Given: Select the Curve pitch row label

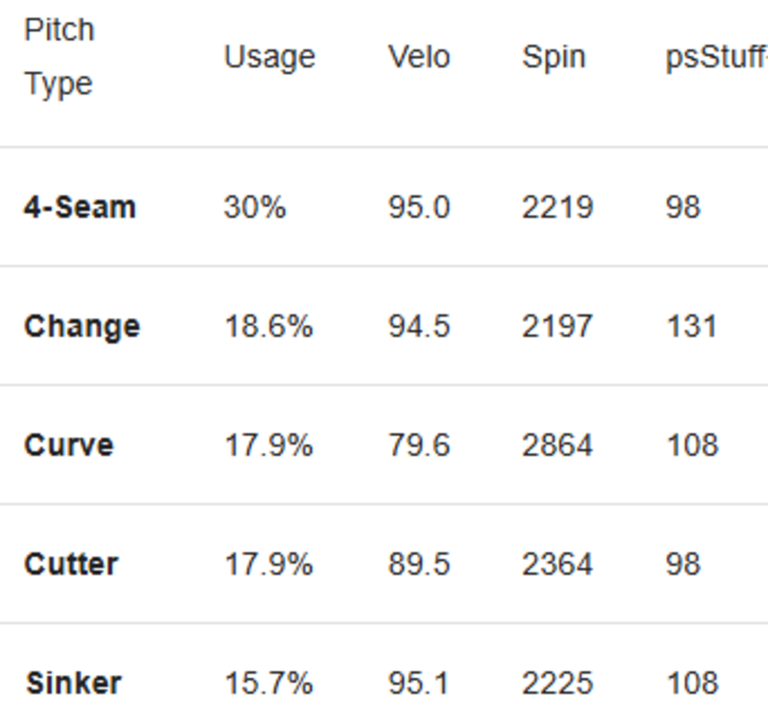Looking at the screenshot, I should (x=69, y=445).
